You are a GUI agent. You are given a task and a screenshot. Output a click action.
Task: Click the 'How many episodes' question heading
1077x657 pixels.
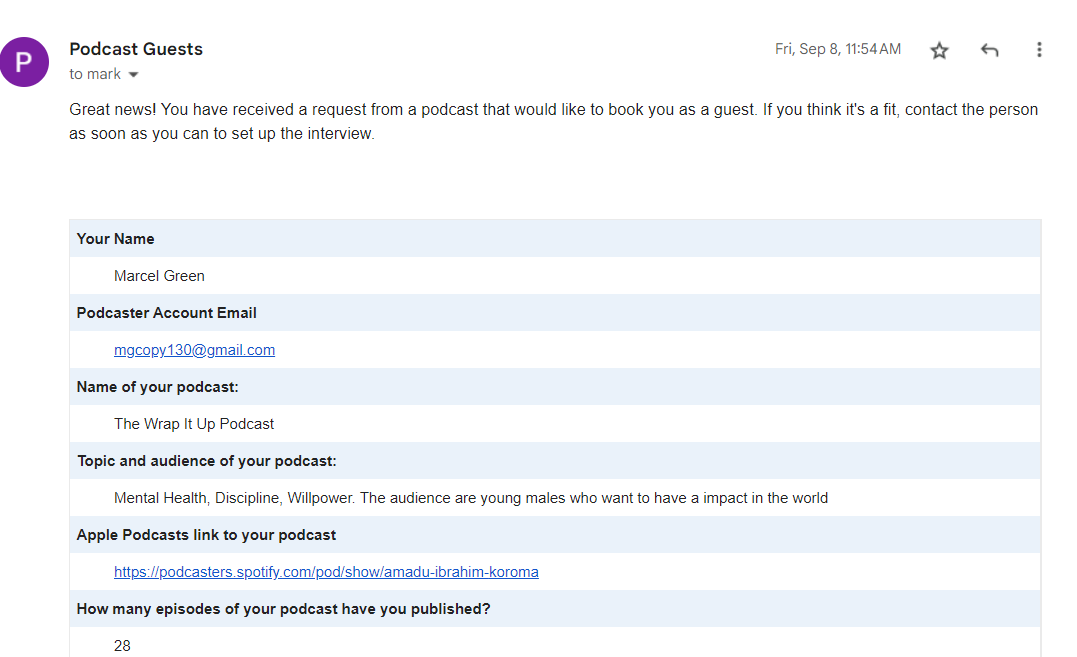(x=284, y=609)
